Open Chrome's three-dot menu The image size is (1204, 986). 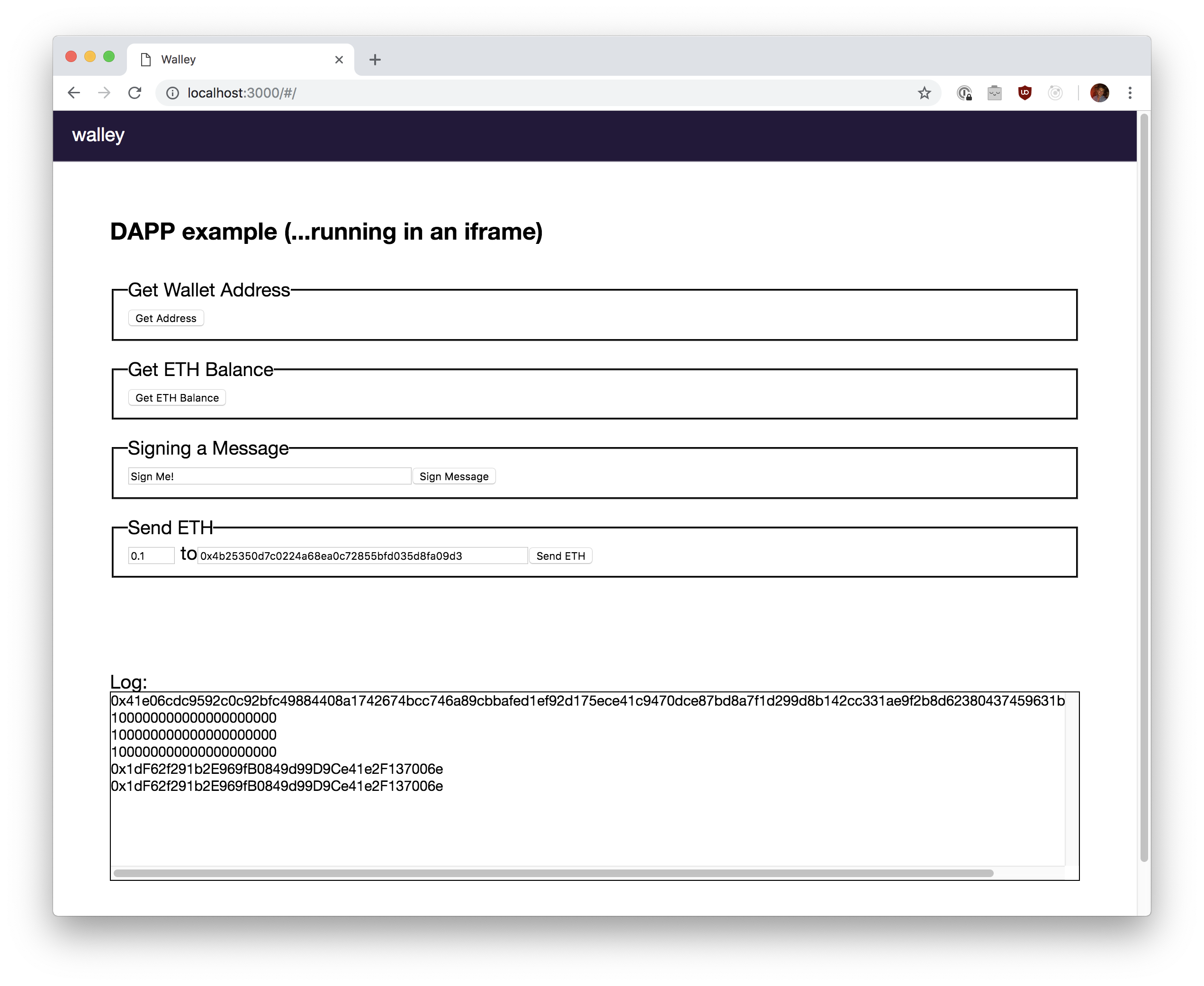(1130, 92)
